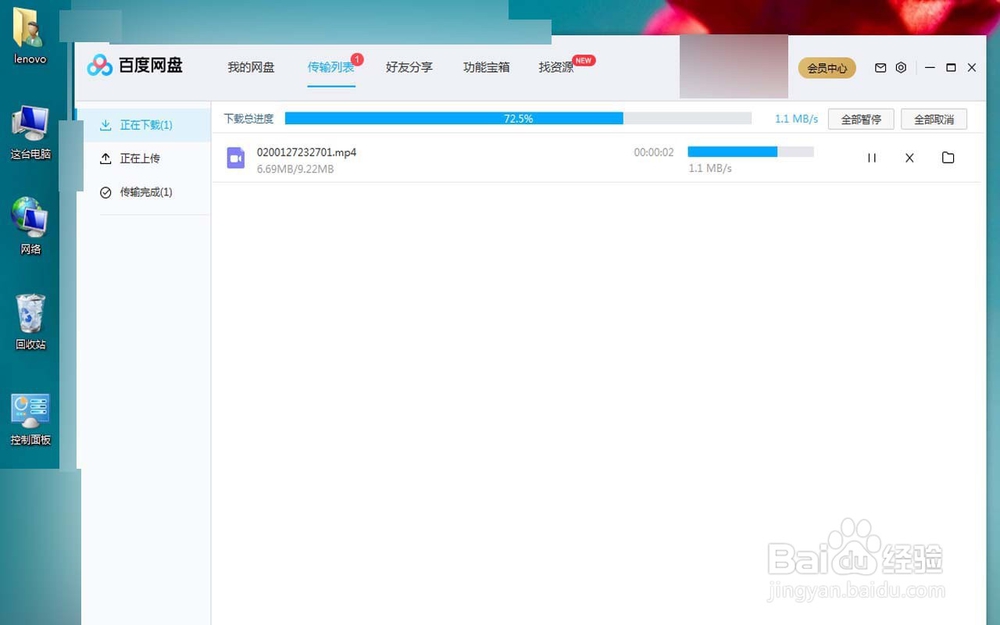This screenshot has height=625, width=1000.
Task: Switch to the 传输列表 tab
Action: (330, 67)
